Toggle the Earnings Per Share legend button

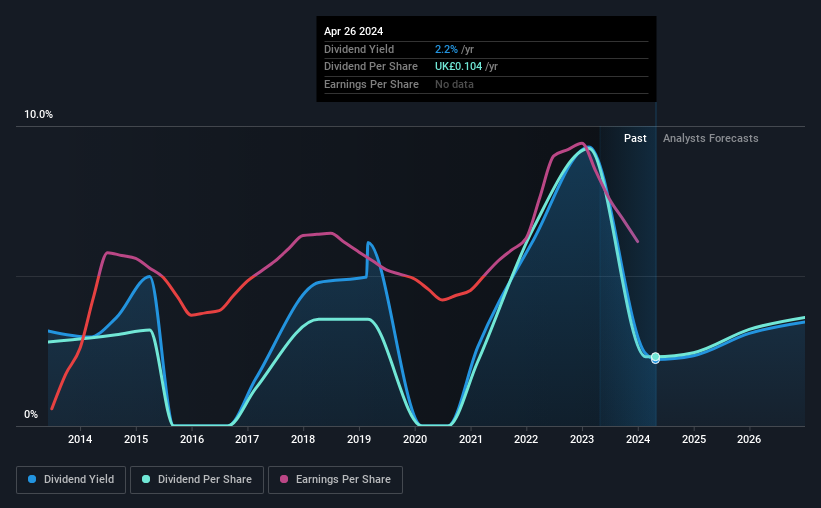coord(335,480)
